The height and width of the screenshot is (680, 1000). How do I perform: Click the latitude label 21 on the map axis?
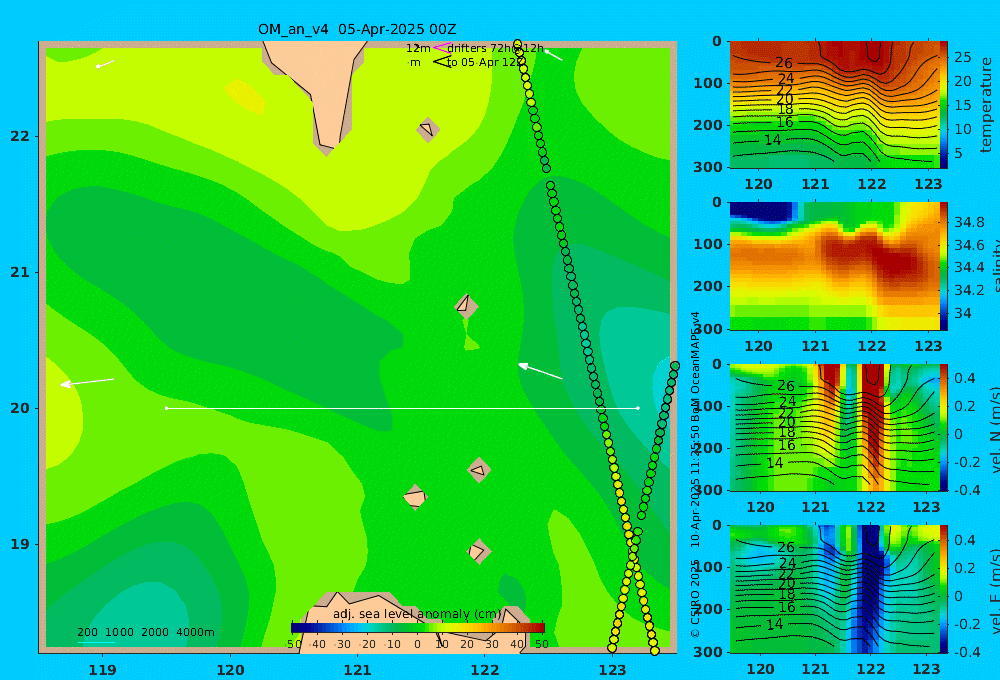20,272
